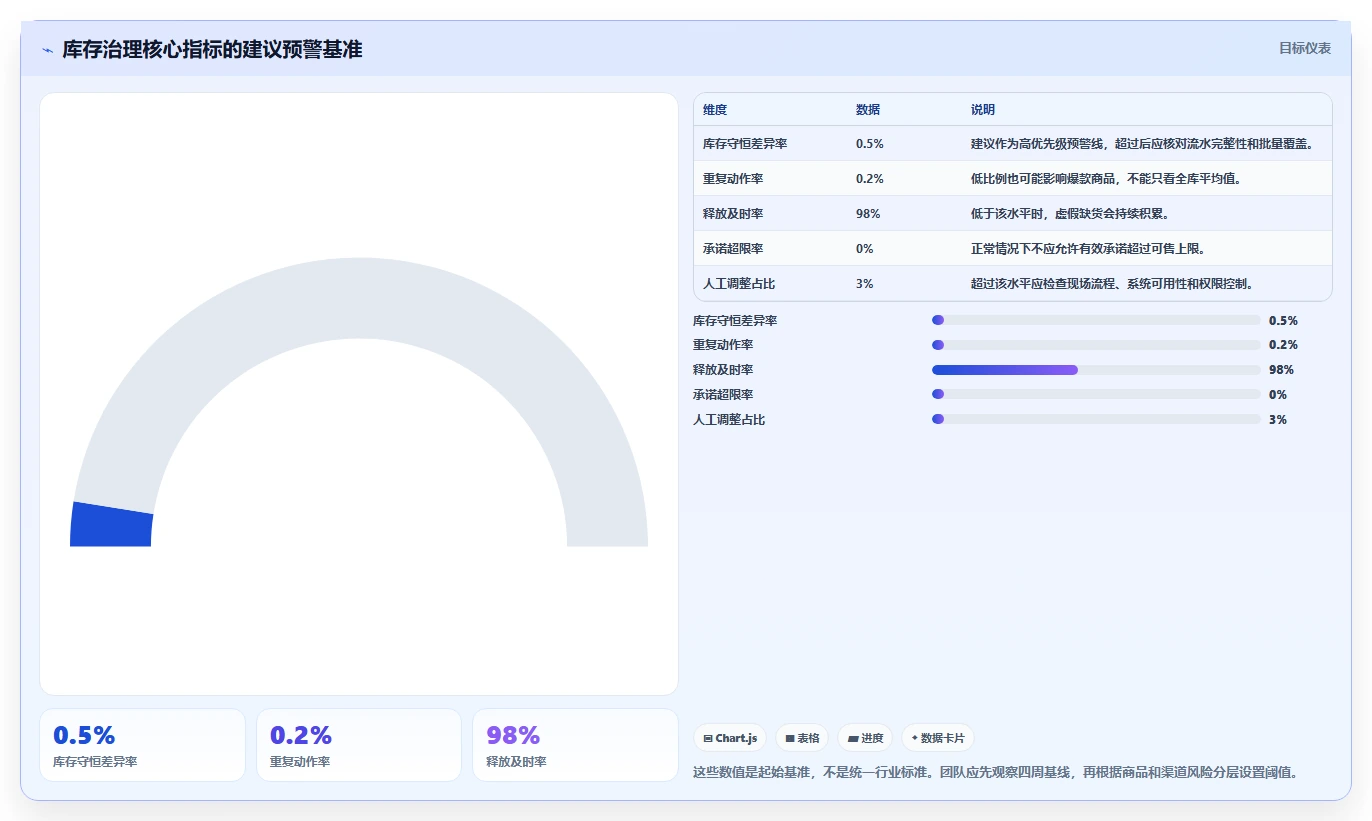The height and width of the screenshot is (821, 1372).
Task: Click the note starting 低于该水平时
Action: 1070,214
